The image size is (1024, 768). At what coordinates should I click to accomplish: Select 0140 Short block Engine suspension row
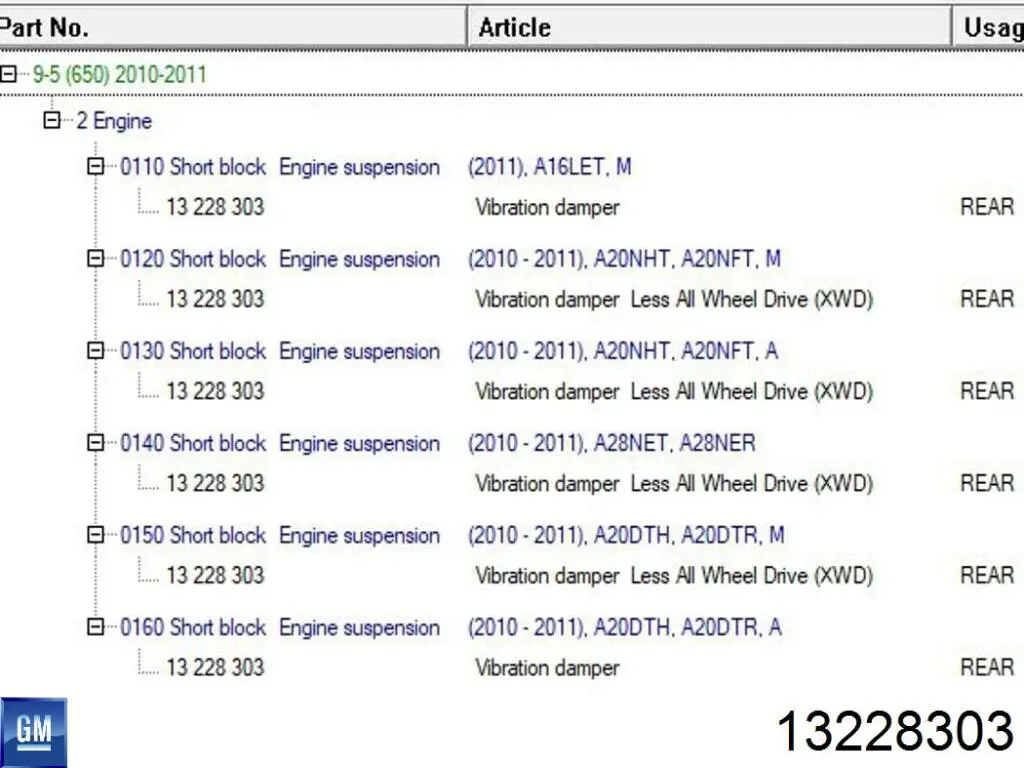coord(280,443)
